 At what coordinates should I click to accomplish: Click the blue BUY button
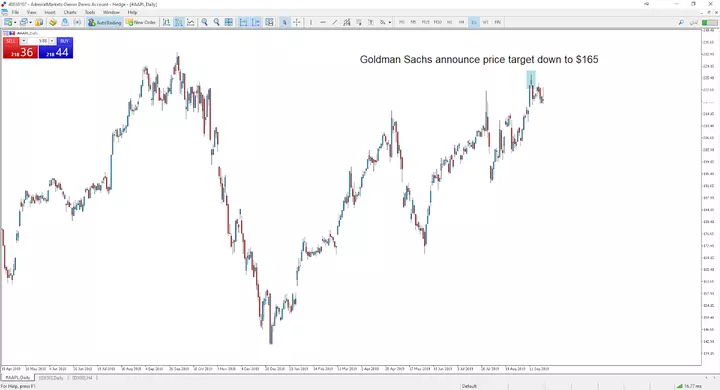64,41
